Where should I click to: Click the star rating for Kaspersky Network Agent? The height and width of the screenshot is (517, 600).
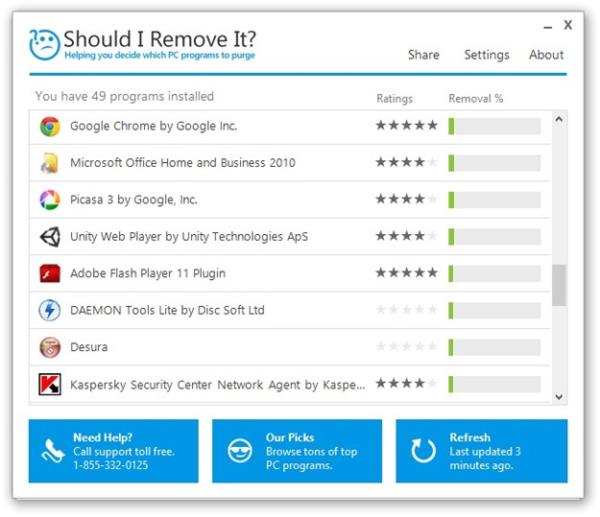(x=406, y=383)
